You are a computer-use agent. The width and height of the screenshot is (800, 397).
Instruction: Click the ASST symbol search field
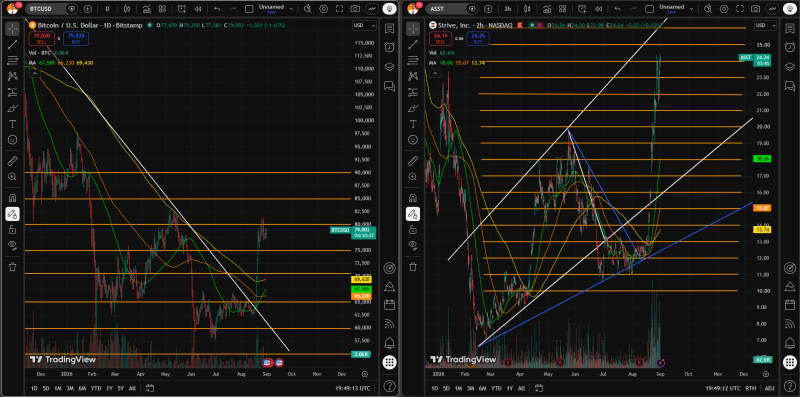pyautogui.click(x=442, y=9)
